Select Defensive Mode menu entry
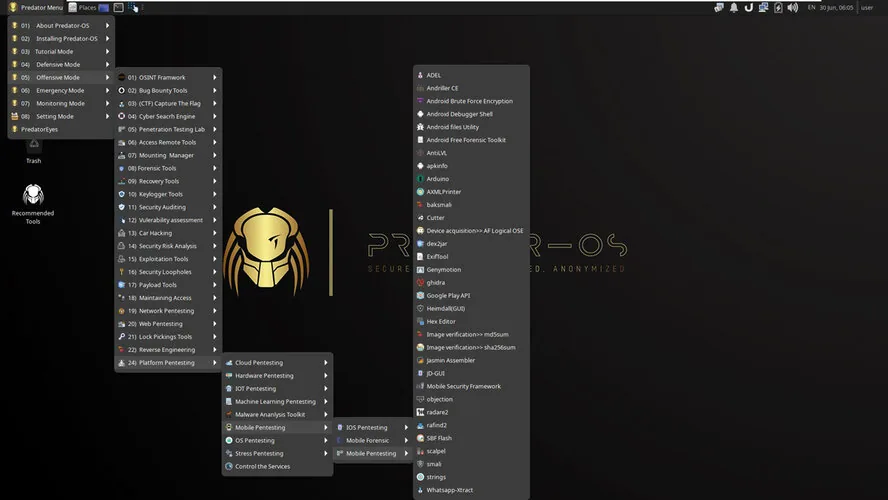 pos(61,65)
